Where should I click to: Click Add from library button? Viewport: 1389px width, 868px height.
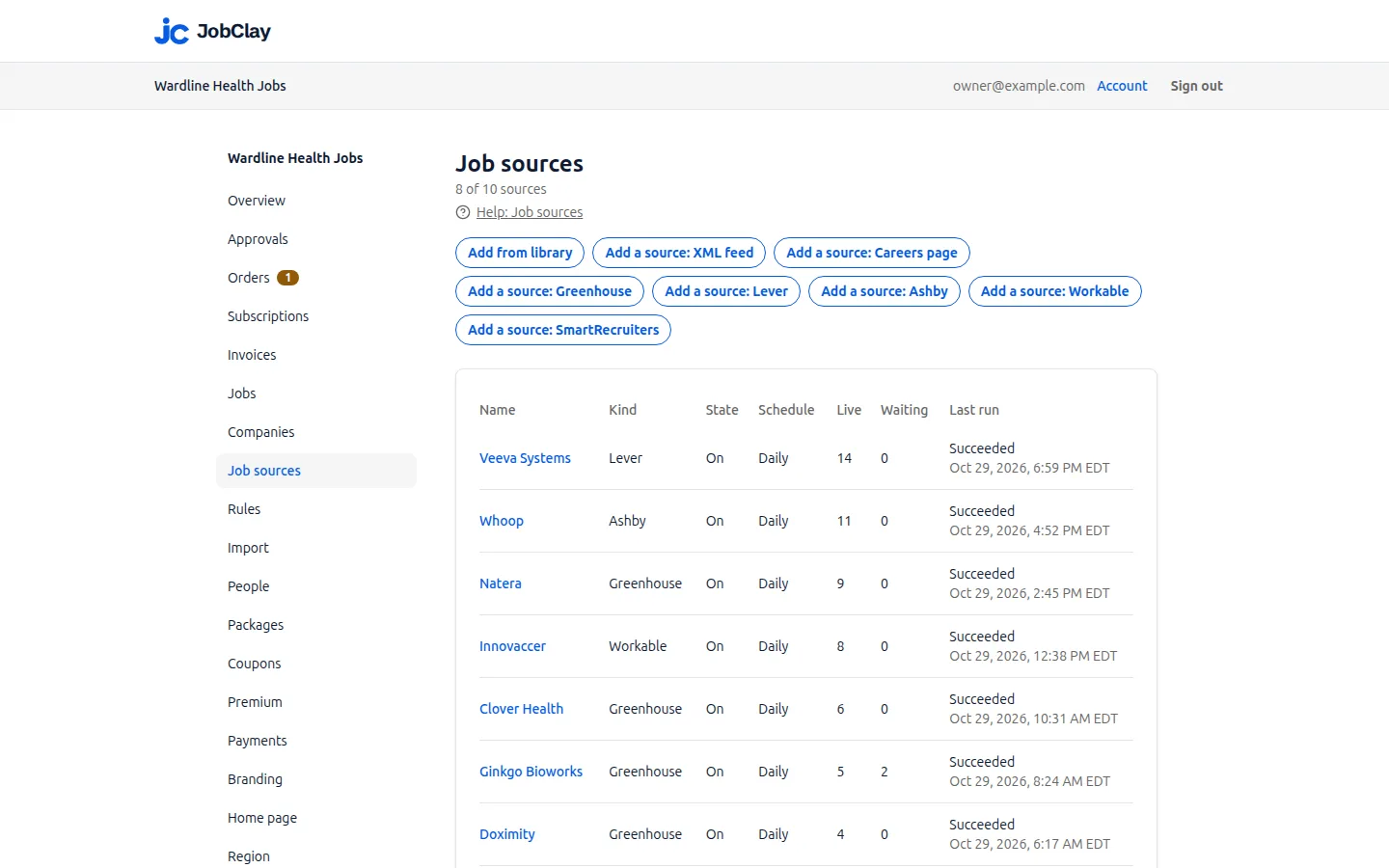coord(520,253)
